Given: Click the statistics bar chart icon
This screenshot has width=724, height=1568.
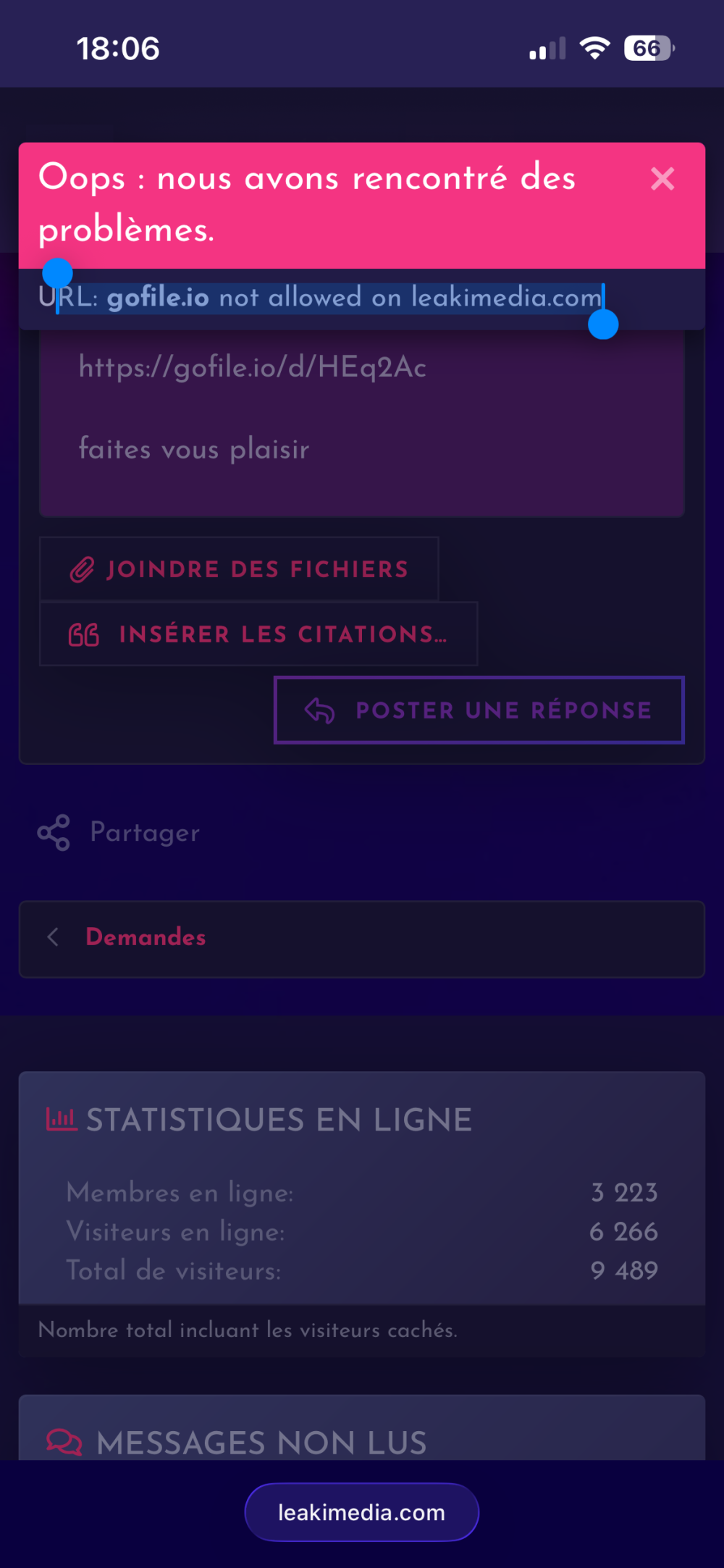Looking at the screenshot, I should pos(62,1120).
